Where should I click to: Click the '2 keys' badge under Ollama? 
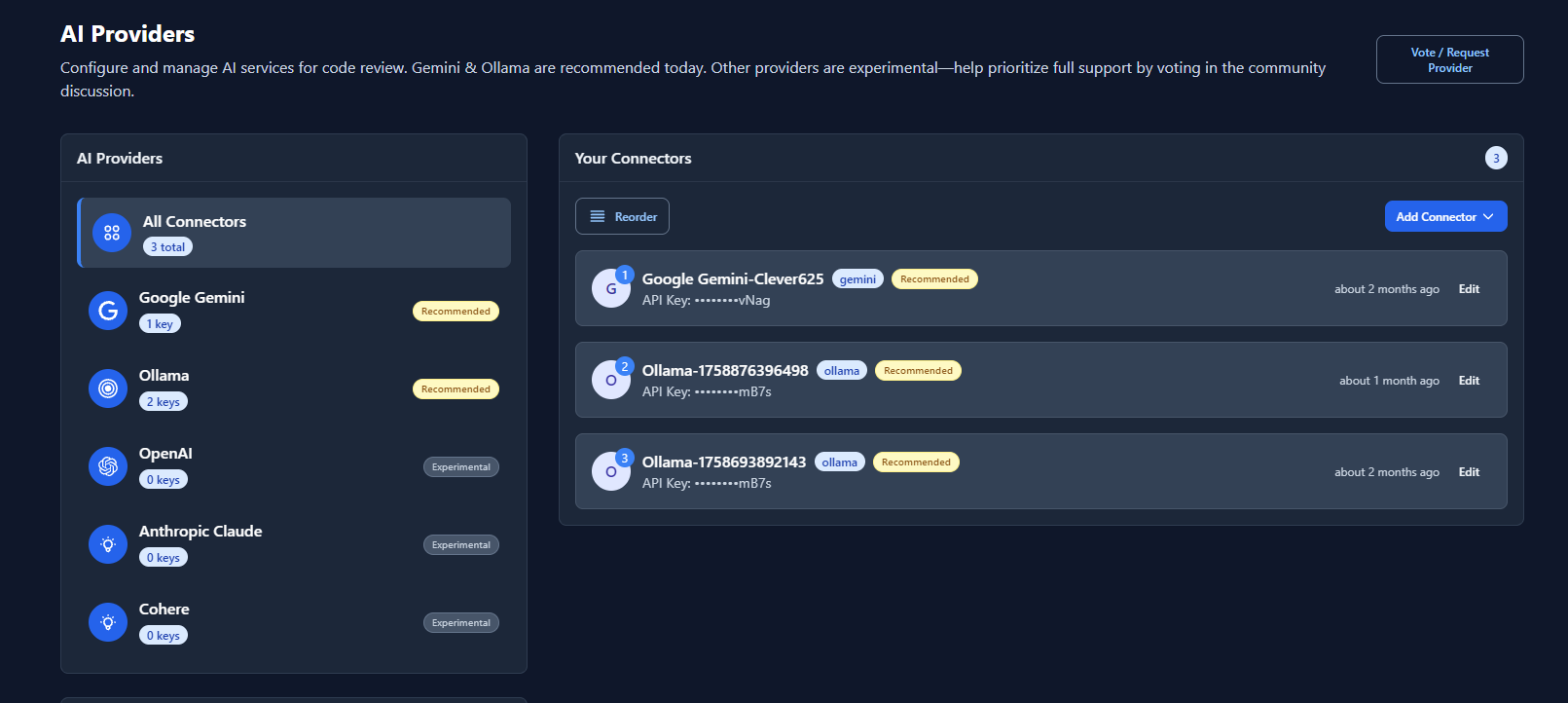[164, 402]
